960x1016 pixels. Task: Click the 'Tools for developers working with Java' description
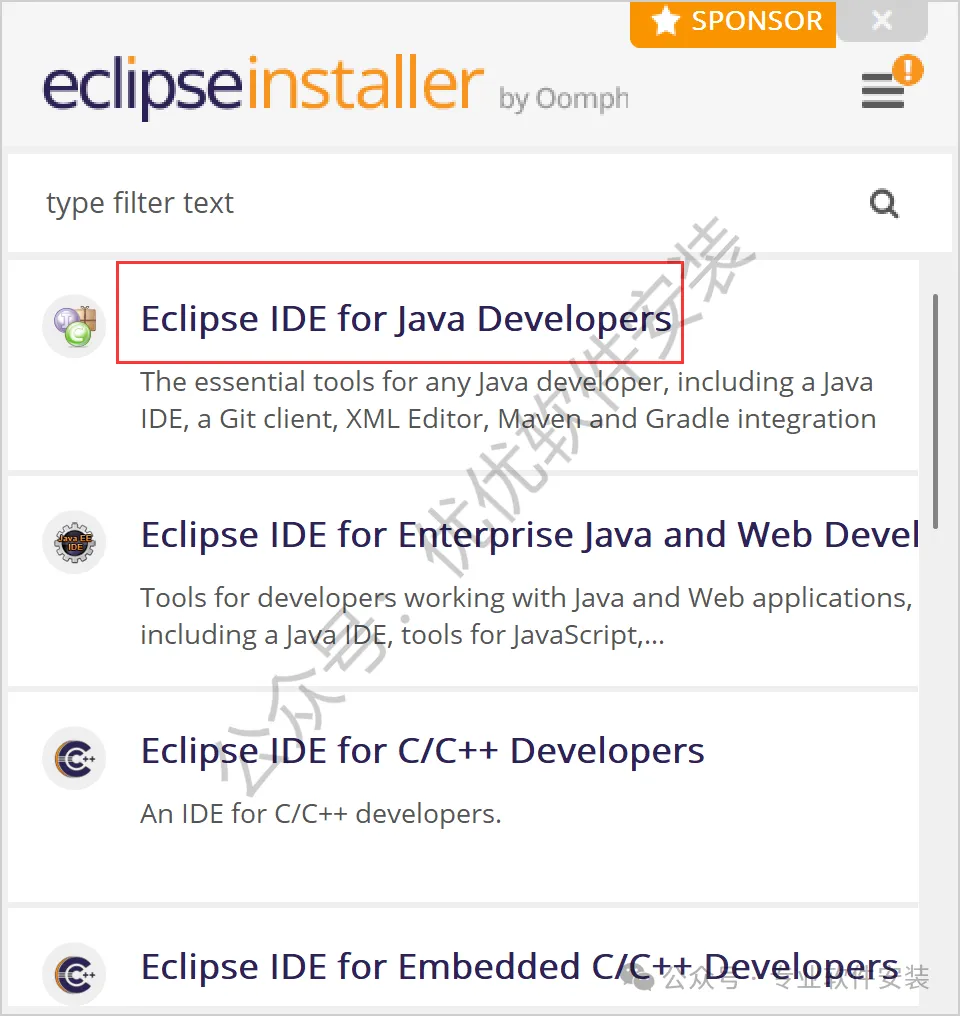(526, 616)
